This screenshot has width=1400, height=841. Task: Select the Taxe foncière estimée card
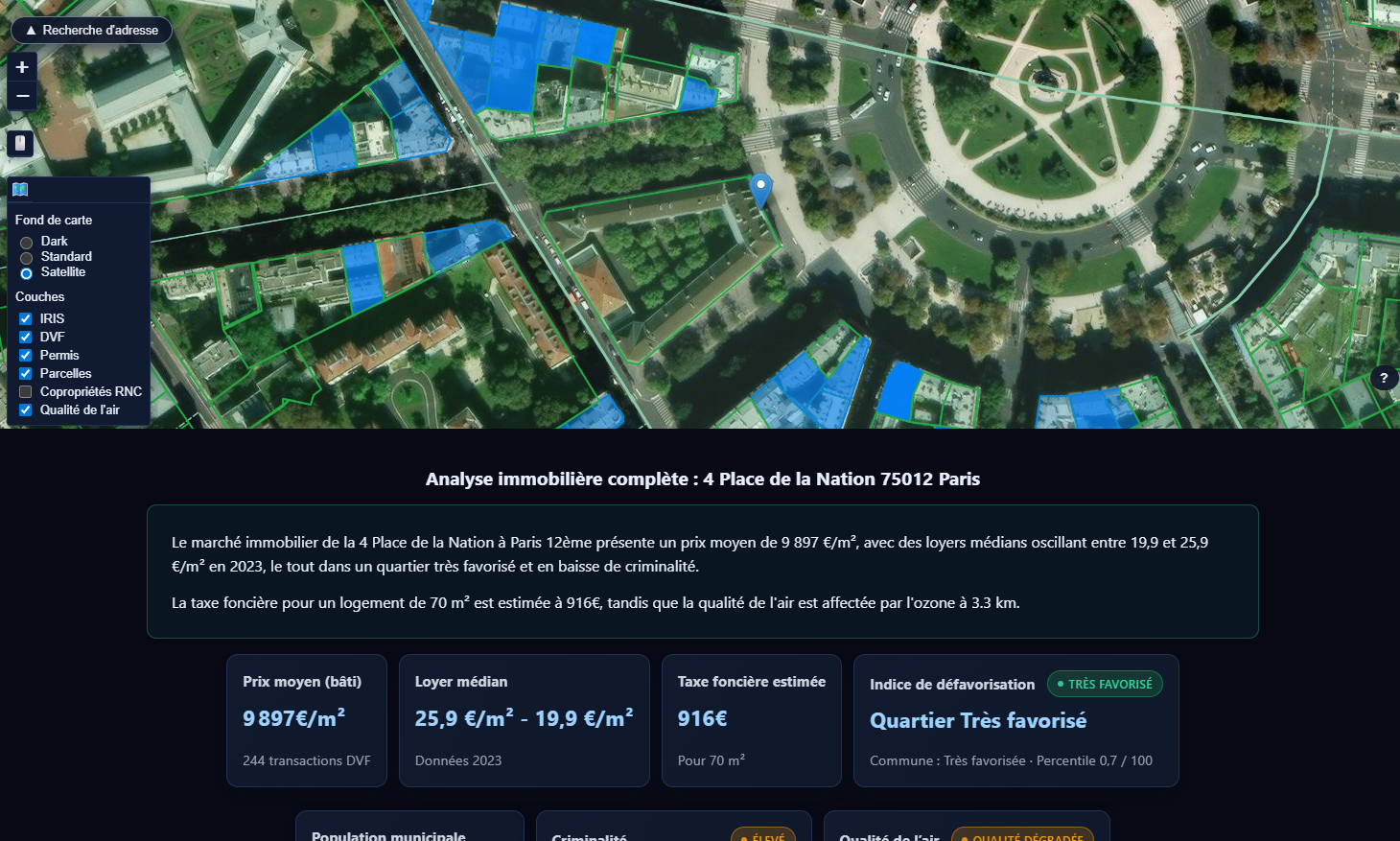click(752, 720)
